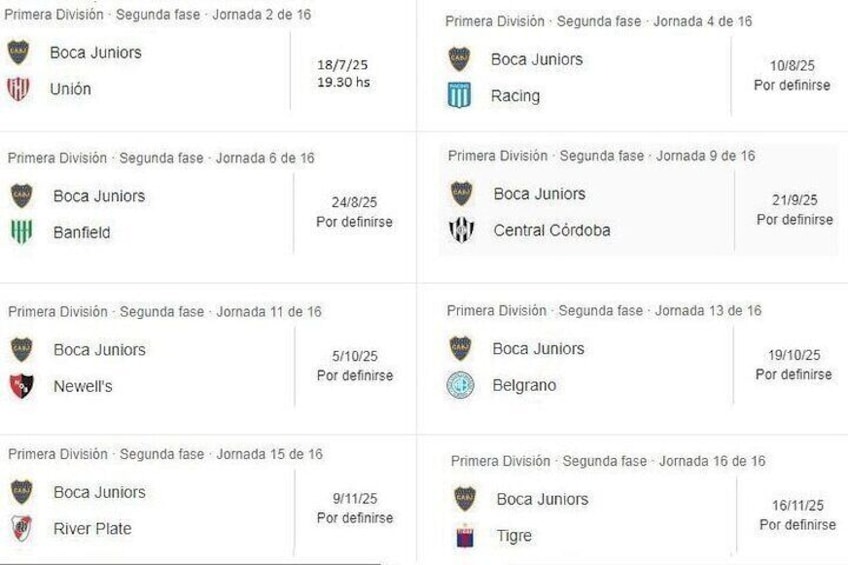This screenshot has width=848, height=565.
Task: Click the Belgrano team crest
Action: (x=460, y=385)
